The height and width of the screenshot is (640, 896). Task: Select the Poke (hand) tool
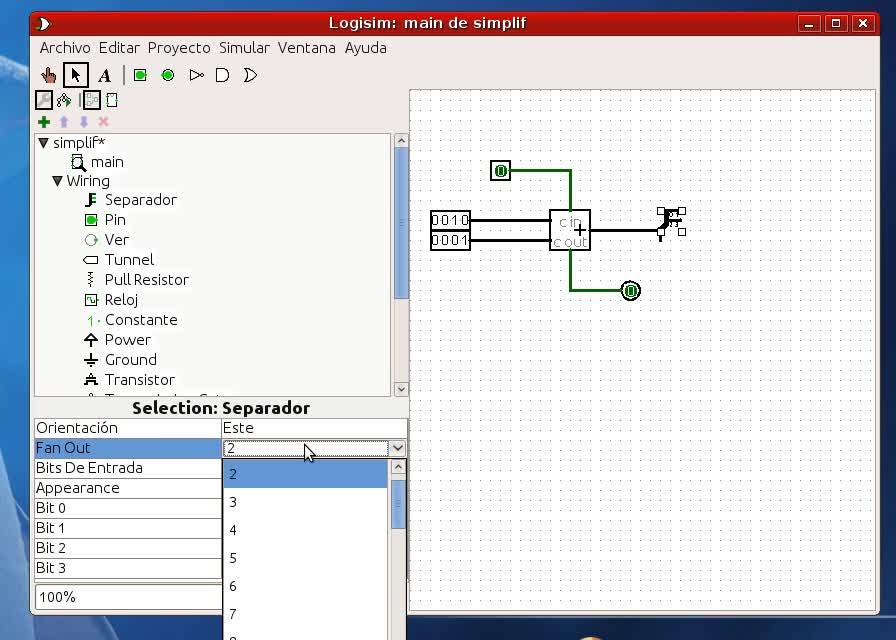pyautogui.click(x=48, y=75)
